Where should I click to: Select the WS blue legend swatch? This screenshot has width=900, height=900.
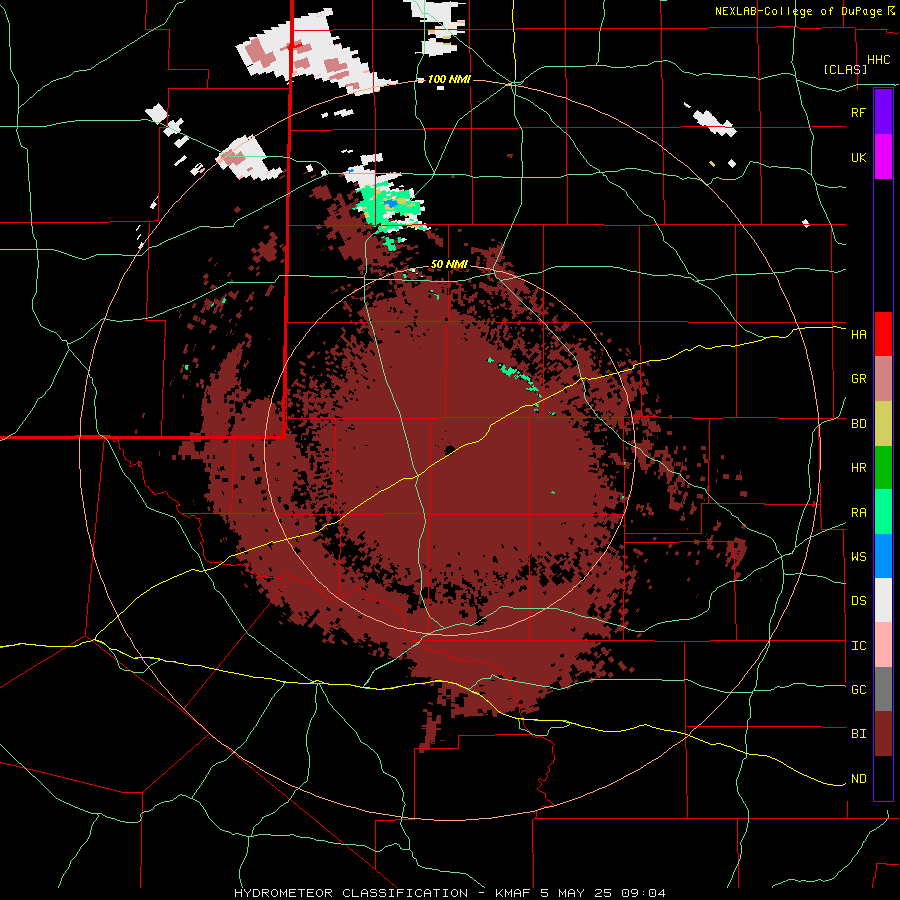pyautogui.click(x=883, y=556)
